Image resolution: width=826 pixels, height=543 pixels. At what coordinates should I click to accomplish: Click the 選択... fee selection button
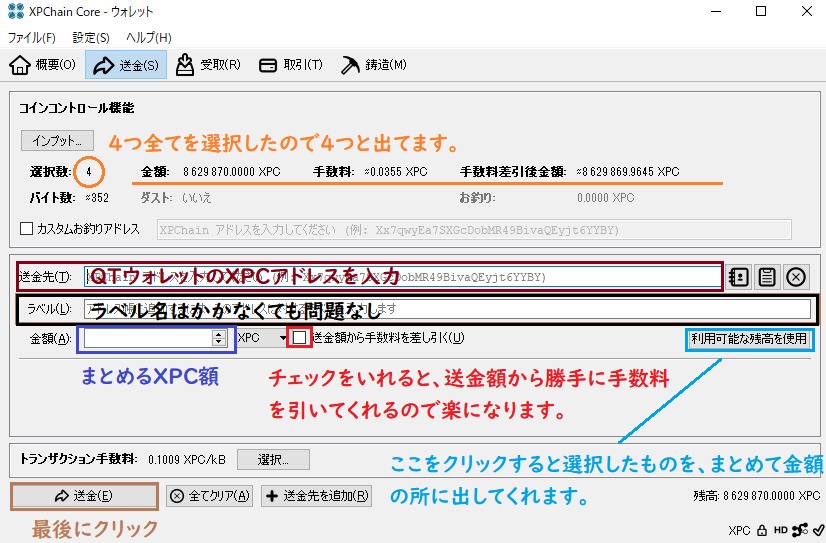click(x=273, y=459)
